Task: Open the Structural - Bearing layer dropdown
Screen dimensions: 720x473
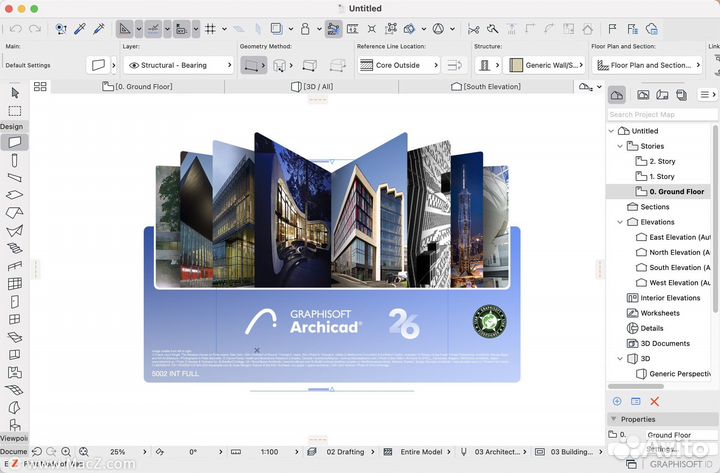Action: (x=179, y=65)
